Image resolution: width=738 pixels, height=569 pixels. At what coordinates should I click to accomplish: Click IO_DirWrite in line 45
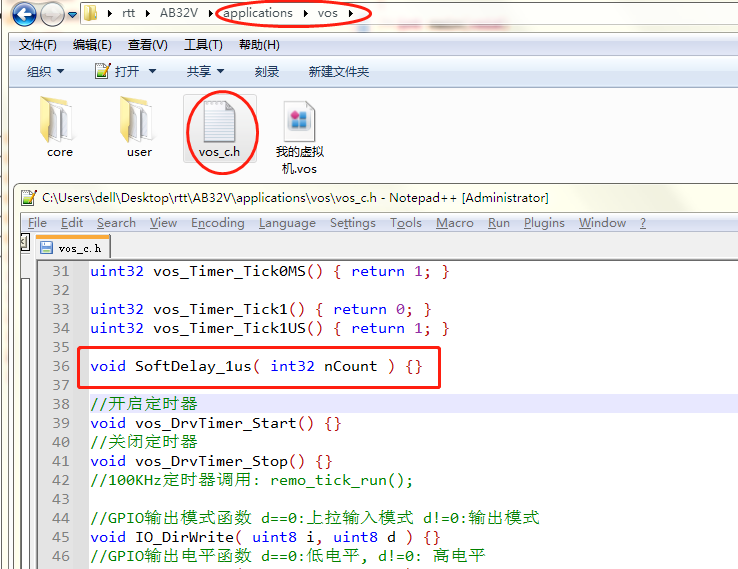(x=184, y=537)
